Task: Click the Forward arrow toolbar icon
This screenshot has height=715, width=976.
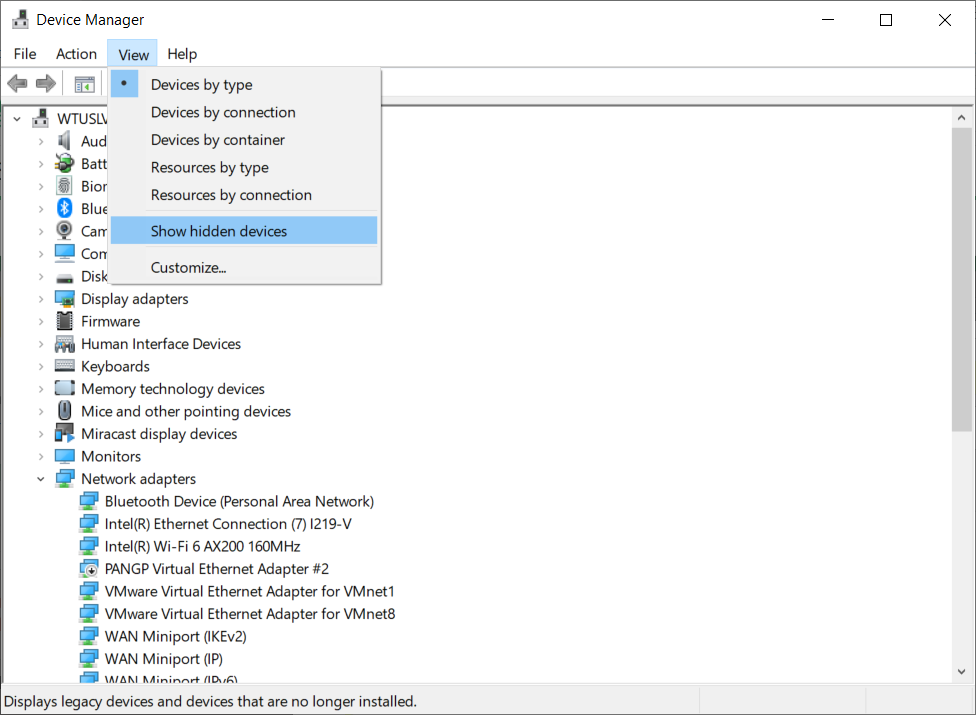Action: [45, 83]
